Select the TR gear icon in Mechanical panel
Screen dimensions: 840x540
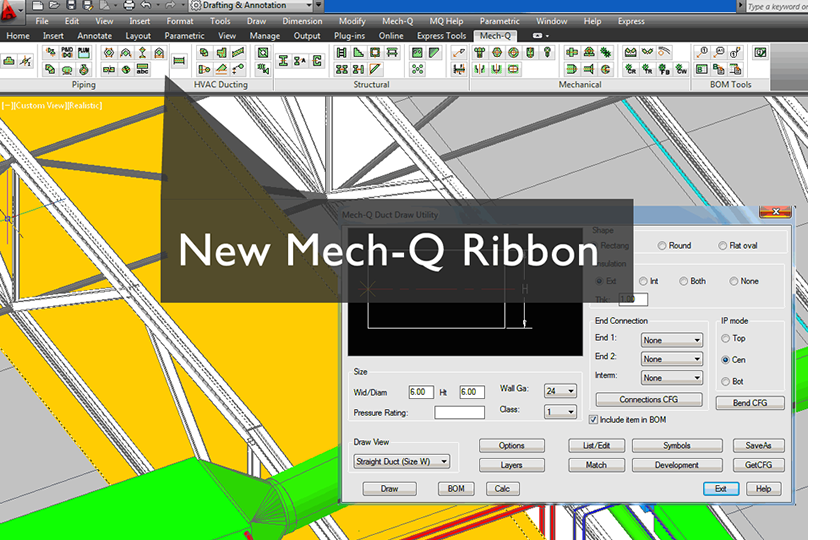[648, 70]
